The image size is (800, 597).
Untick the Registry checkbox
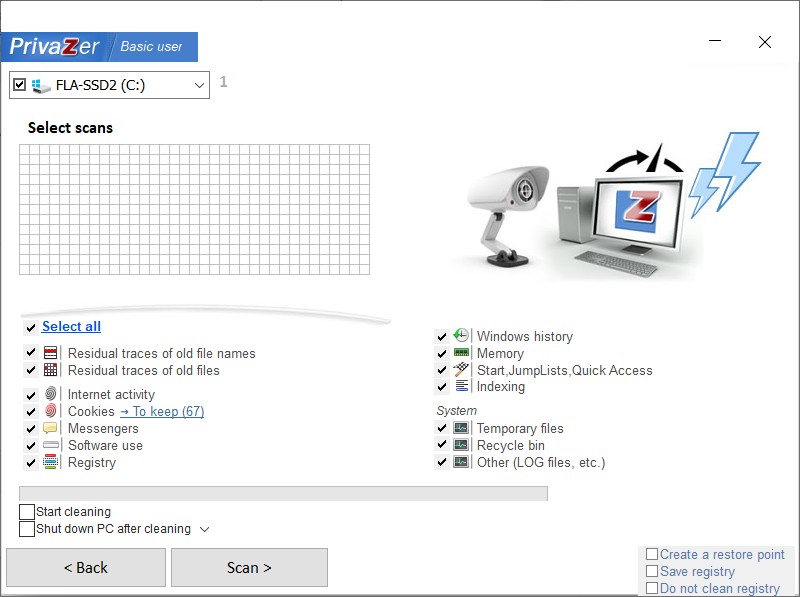tap(31, 462)
